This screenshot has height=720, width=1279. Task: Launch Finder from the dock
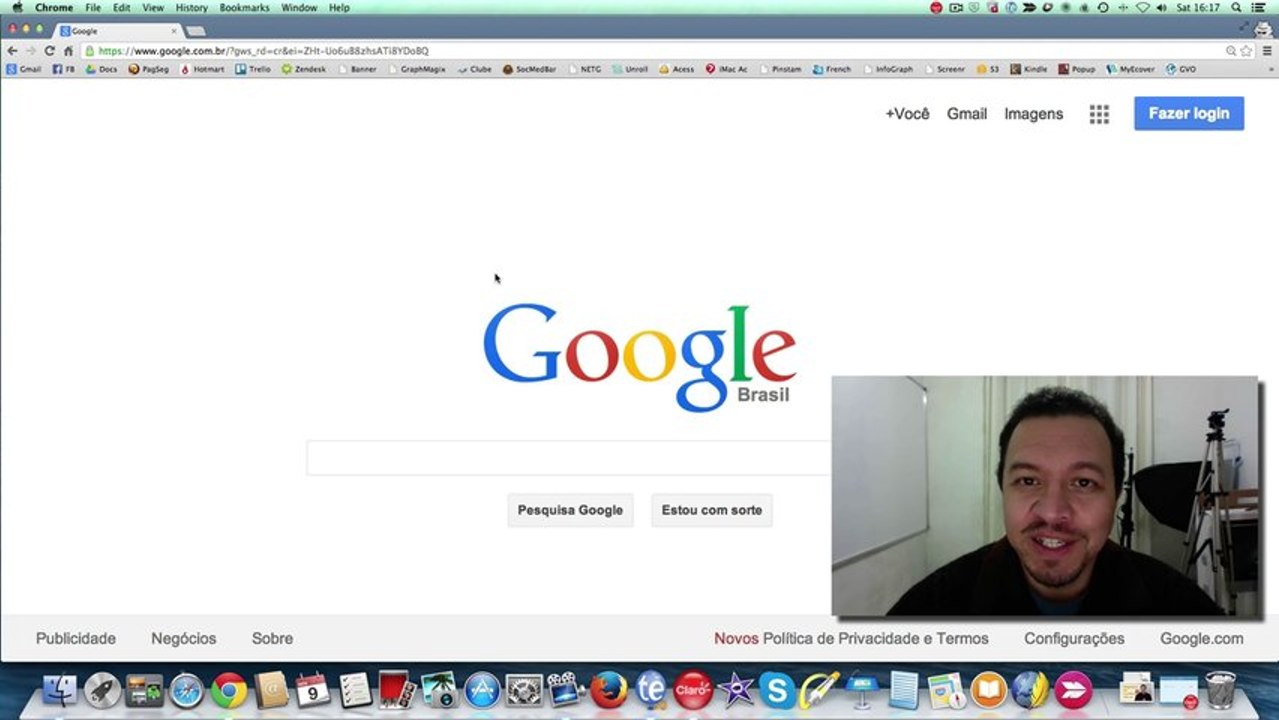tap(60, 690)
